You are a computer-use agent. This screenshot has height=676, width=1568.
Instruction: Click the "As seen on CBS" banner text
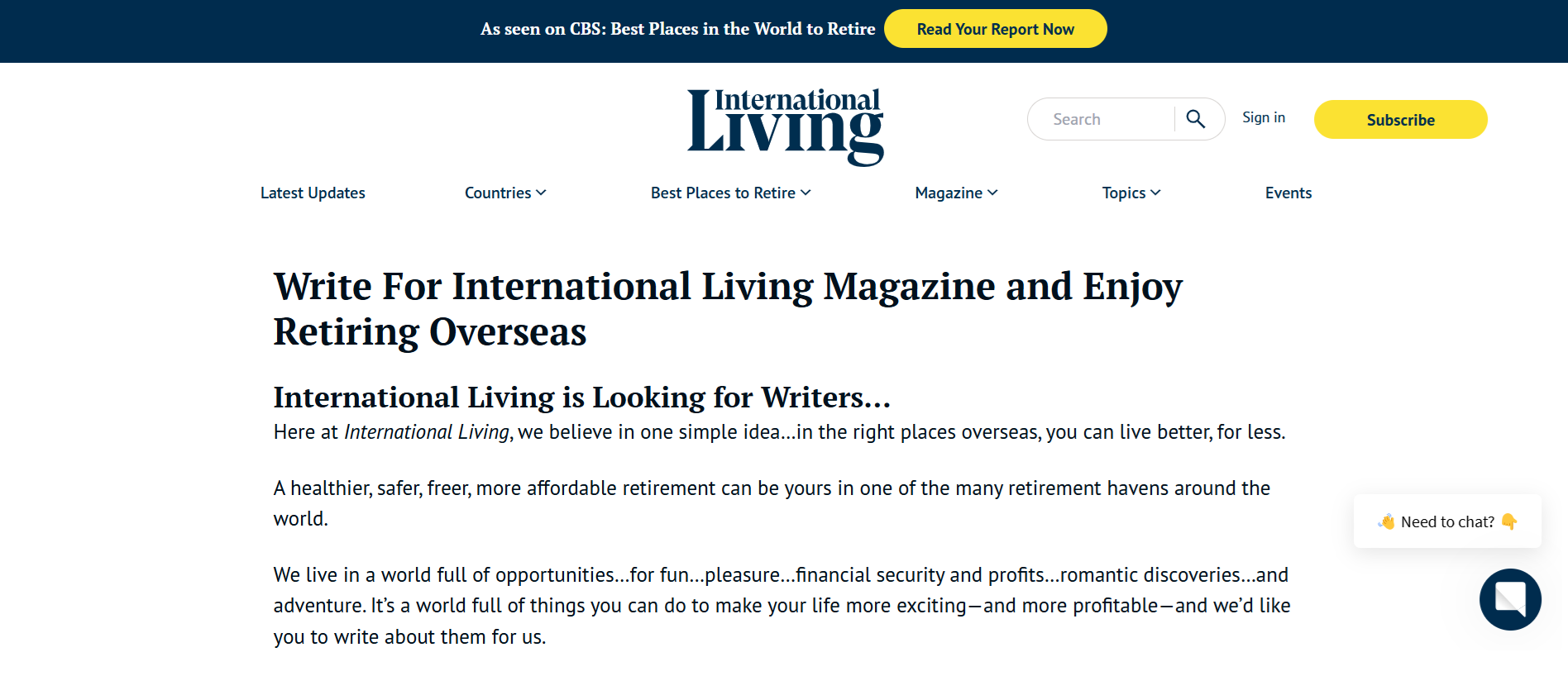(x=677, y=29)
